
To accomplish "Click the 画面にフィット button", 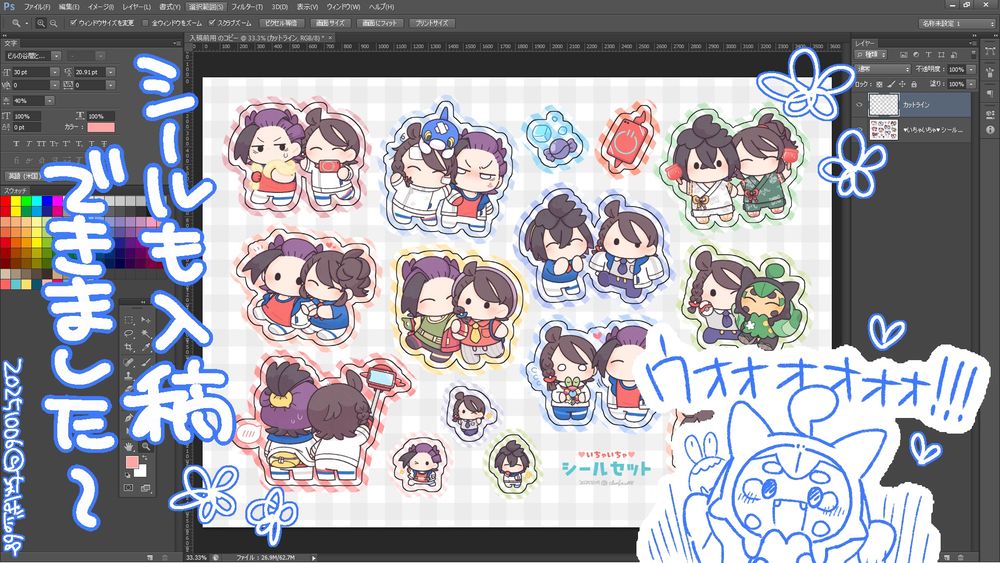I will coord(379,23).
